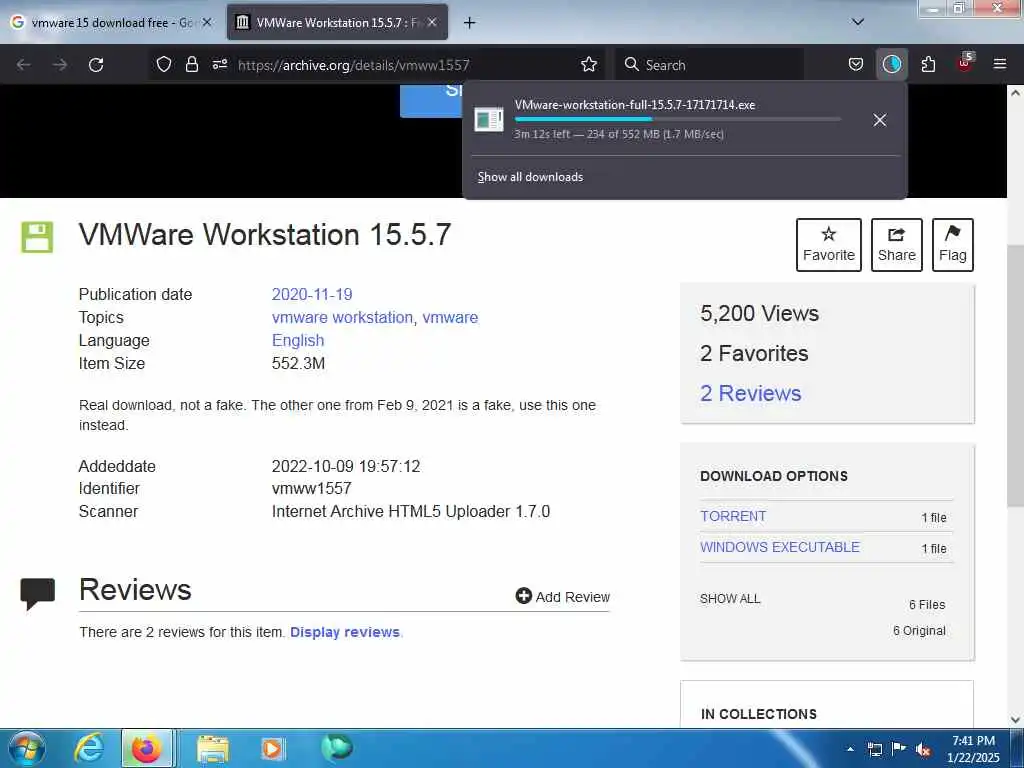The width and height of the screenshot is (1024, 768).
Task: Click SHOW ALL files
Action: point(730,599)
